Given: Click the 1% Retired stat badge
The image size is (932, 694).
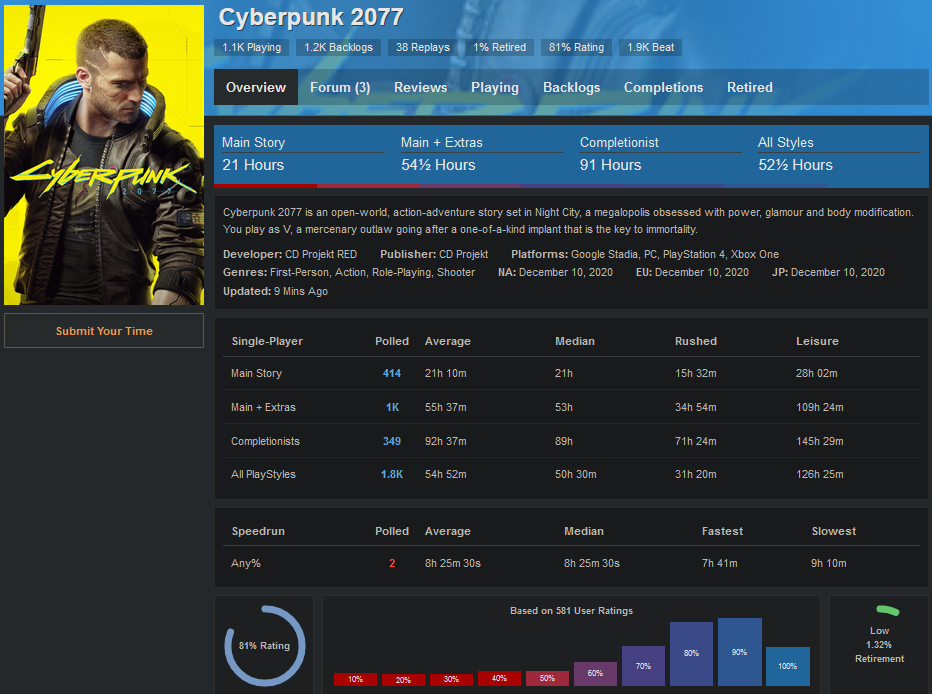Looking at the screenshot, I should click(499, 48).
